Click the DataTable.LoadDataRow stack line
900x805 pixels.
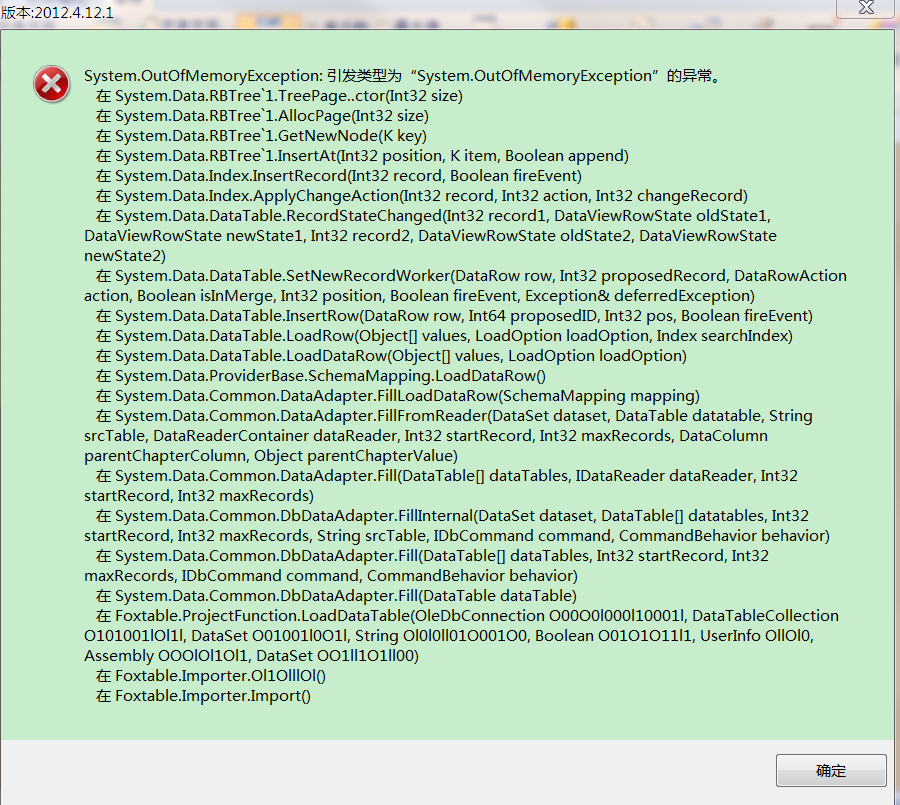tap(391, 356)
